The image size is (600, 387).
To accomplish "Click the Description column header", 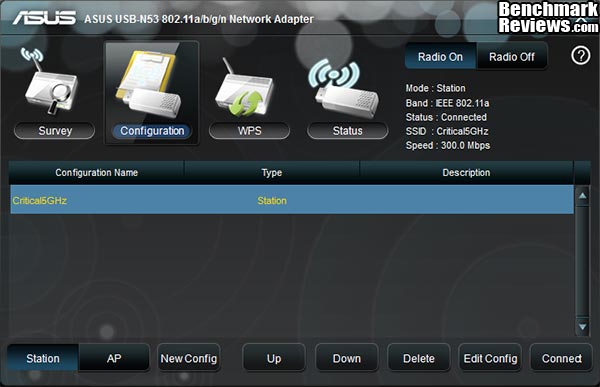I will click(x=466, y=173).
